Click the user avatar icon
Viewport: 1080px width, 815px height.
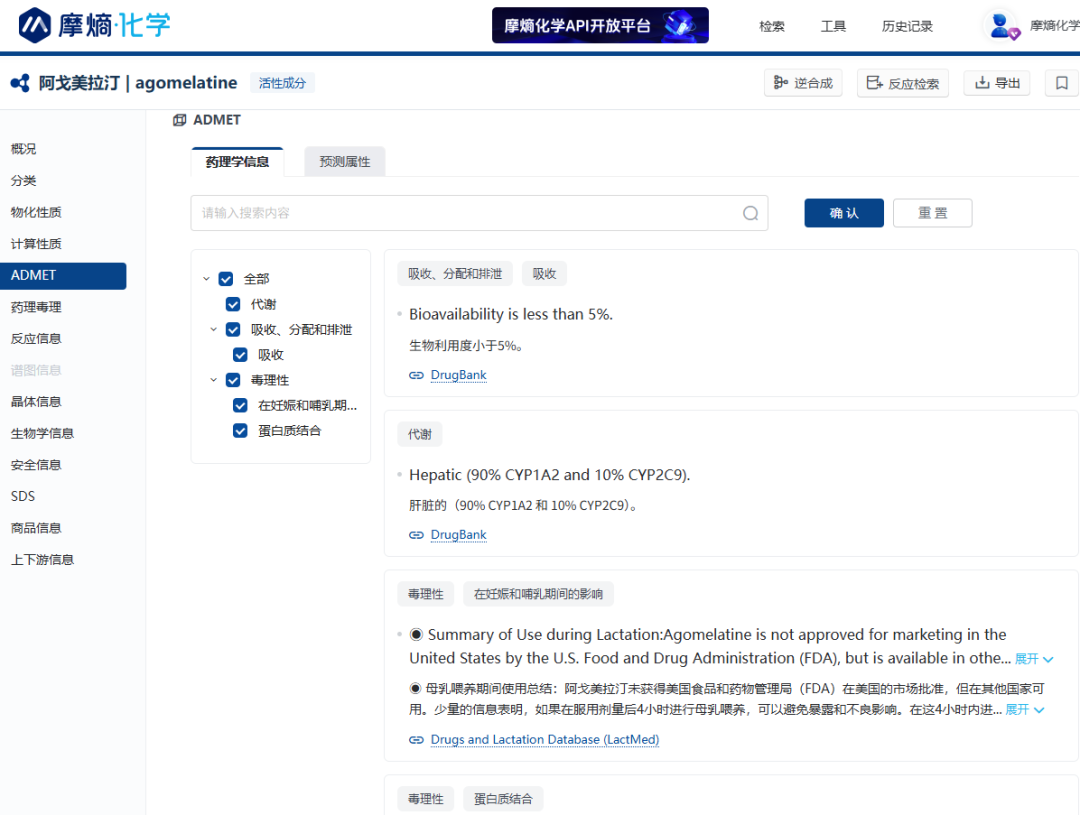click(x=1000, y=26)
